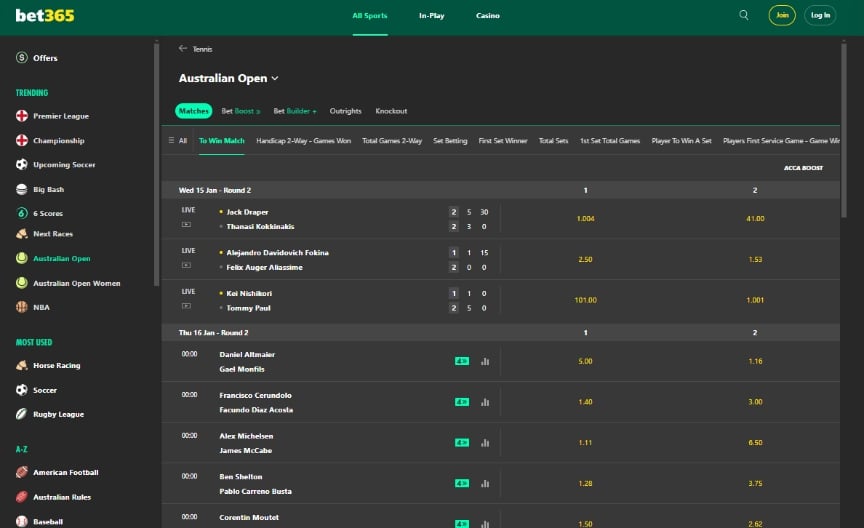
Task: Bet on Kokkinakis at 41.00
Action: tap(755, 219)
